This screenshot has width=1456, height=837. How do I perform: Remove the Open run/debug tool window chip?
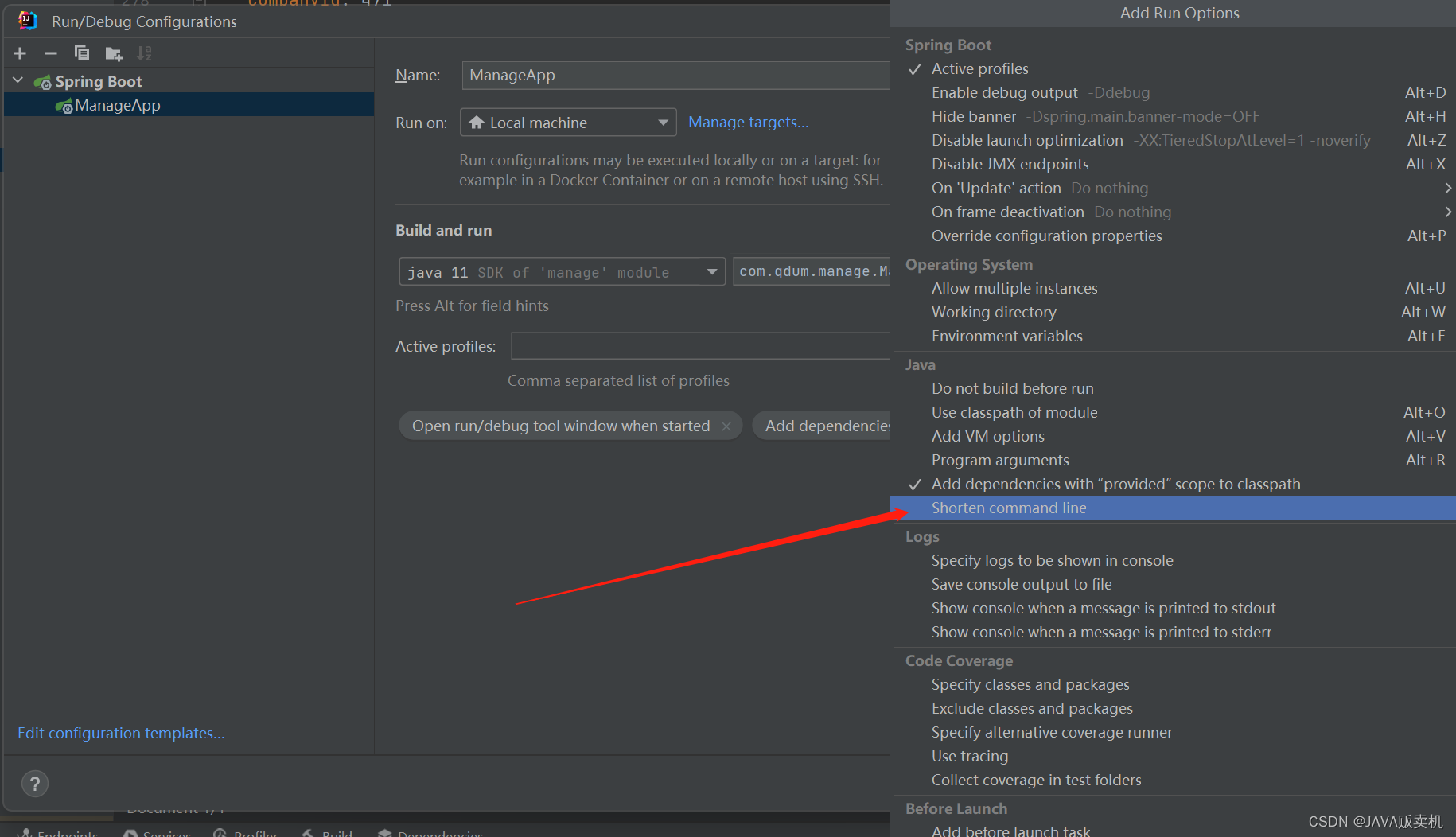[x=726, y=426]
